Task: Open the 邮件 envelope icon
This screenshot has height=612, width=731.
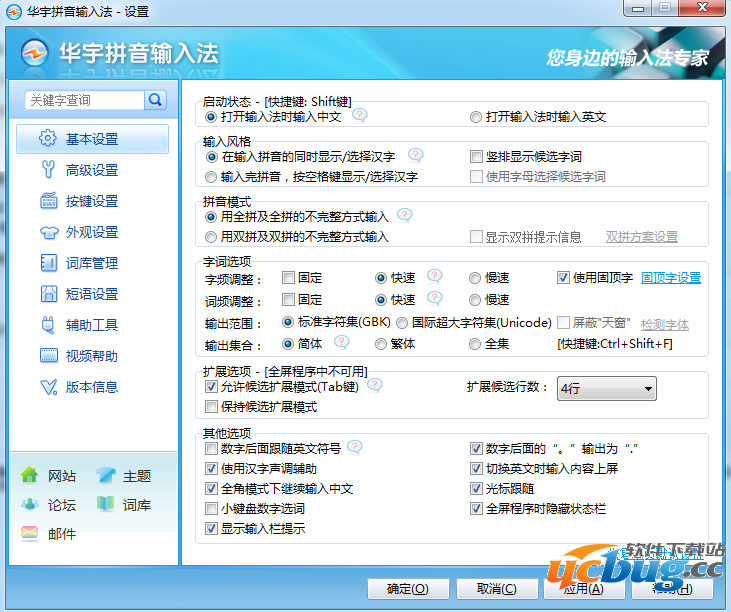Action: pyautogui.click(x=29, y=533)
